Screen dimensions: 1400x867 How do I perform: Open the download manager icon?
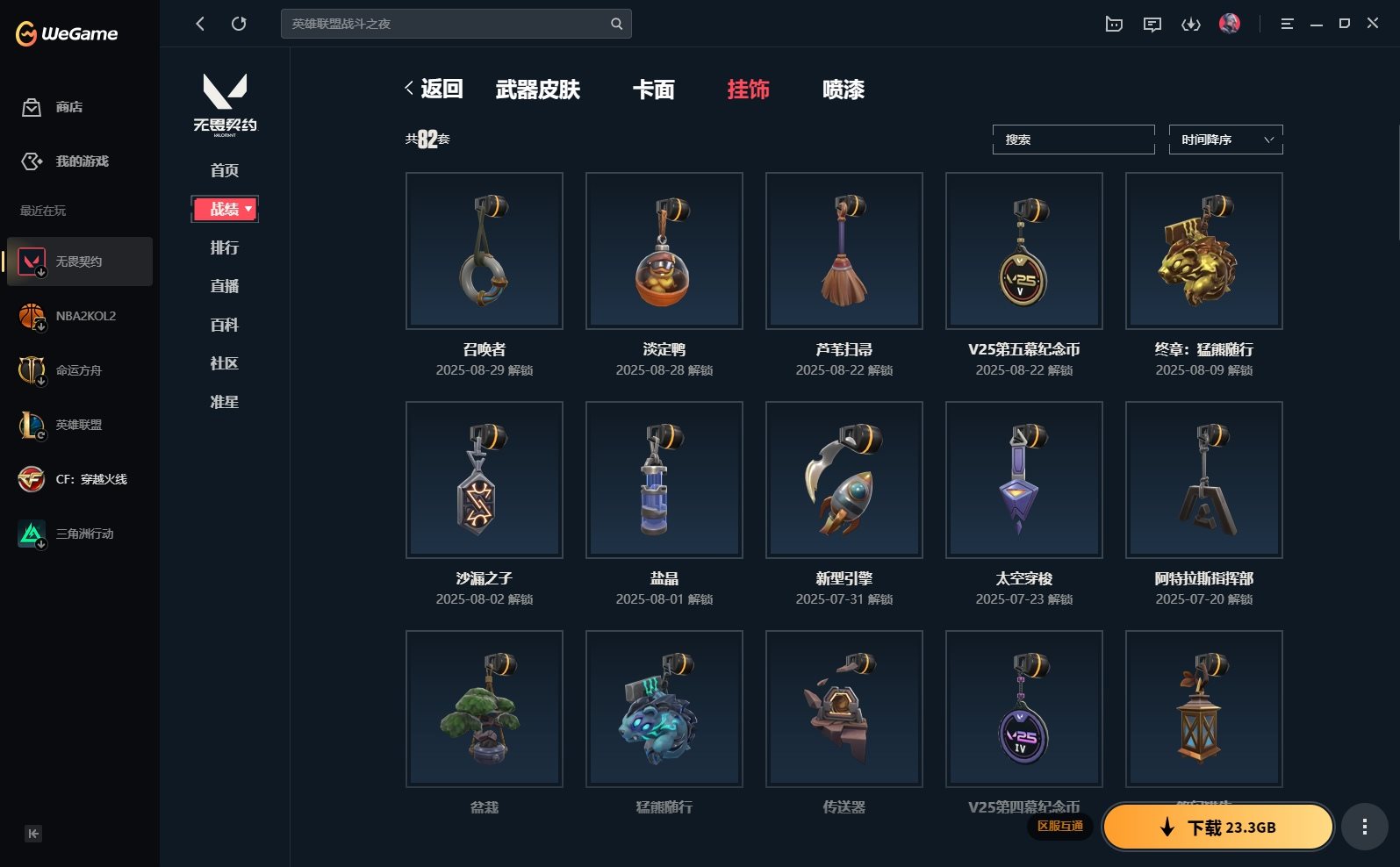point(1191,24)
